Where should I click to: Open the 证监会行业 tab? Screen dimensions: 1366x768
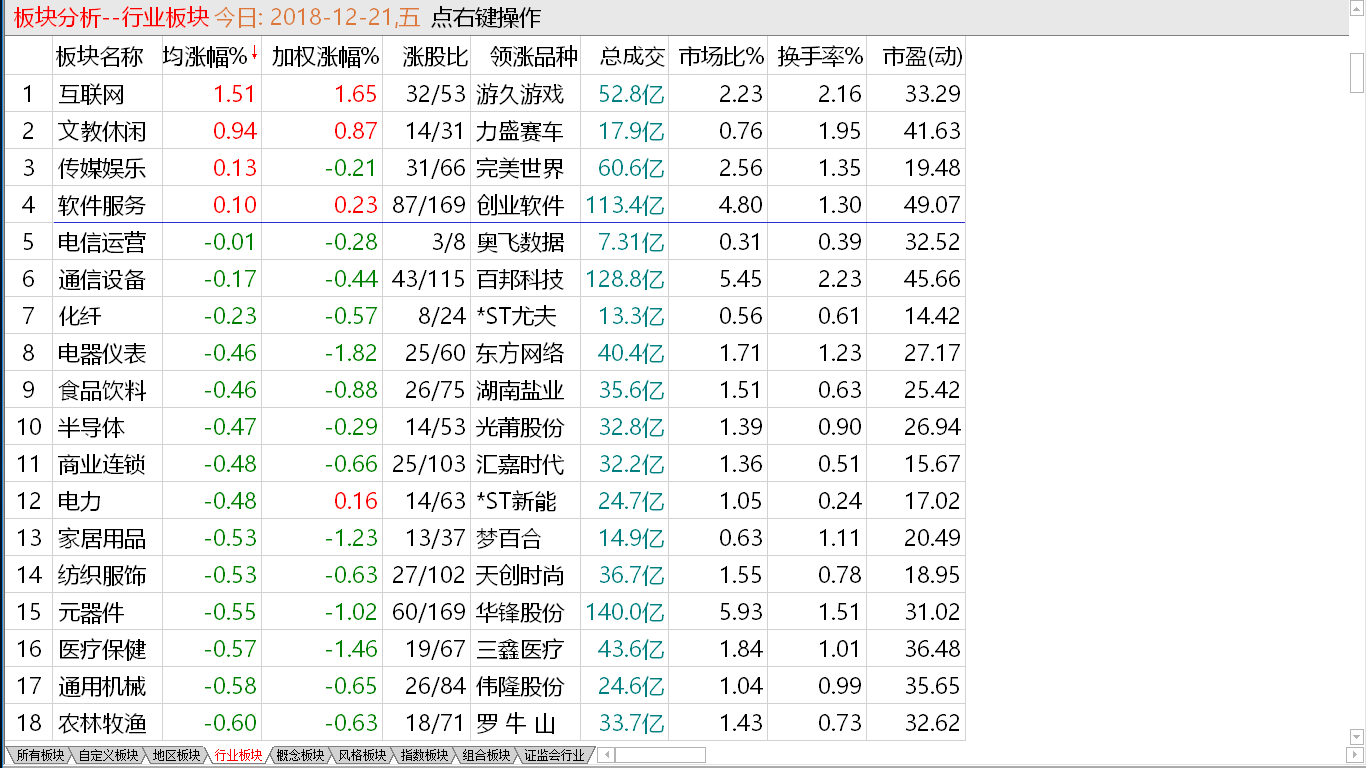[x=554, y=755]
